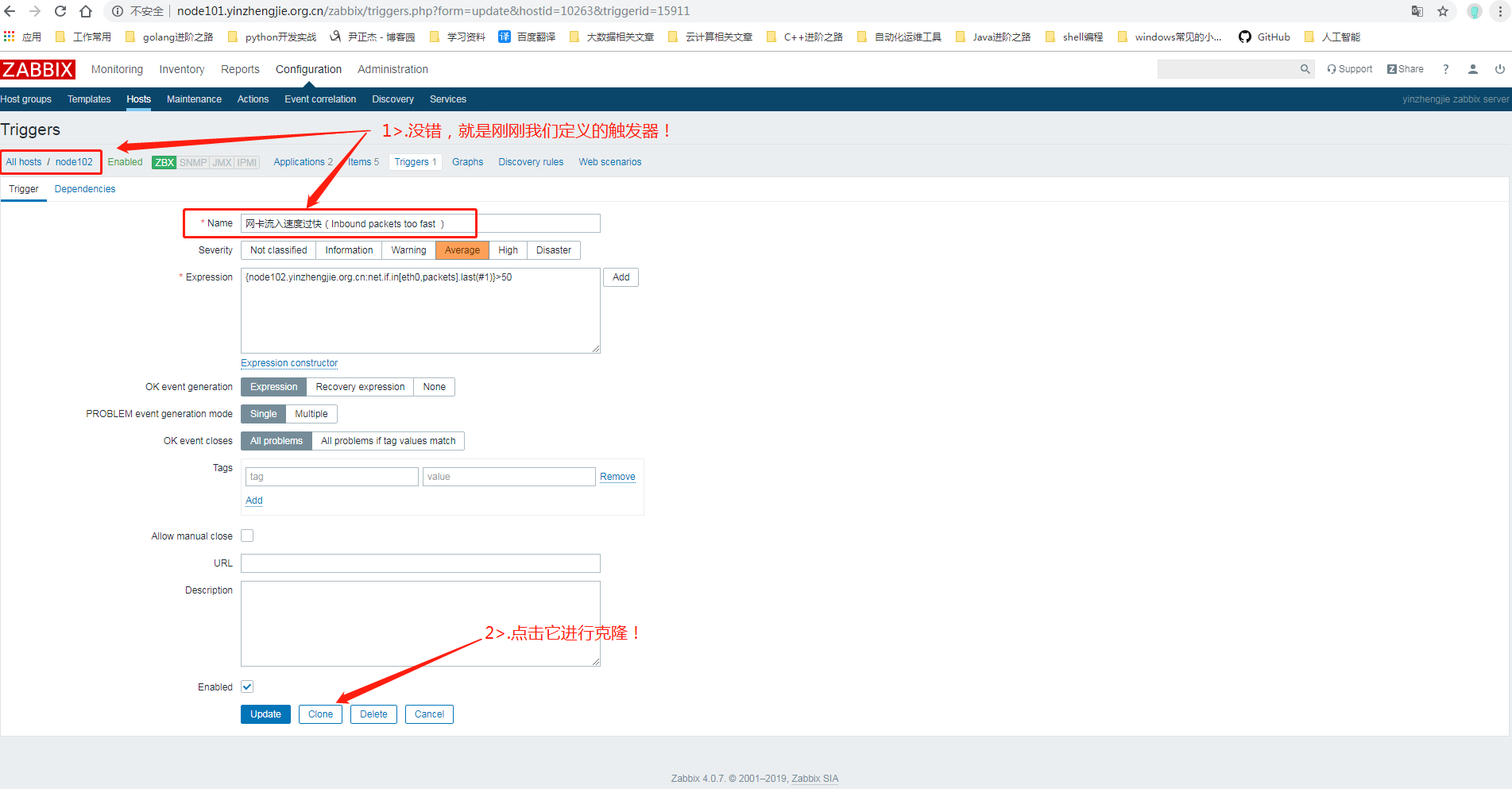The height and width of the screenshot is (789, 1512).
Task: Switch to the Dependencies tab
Action: coord(85,189)
